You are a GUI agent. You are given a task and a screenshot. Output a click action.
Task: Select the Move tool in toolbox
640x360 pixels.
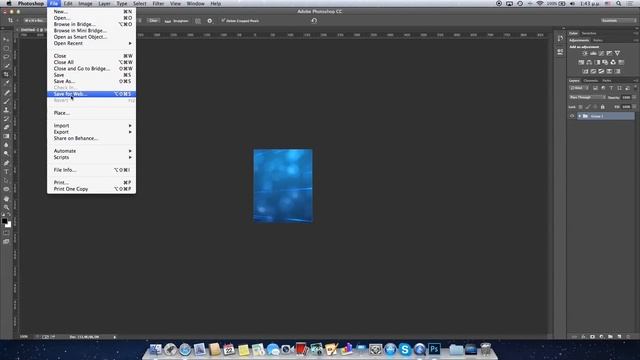(x=6, y=40)
